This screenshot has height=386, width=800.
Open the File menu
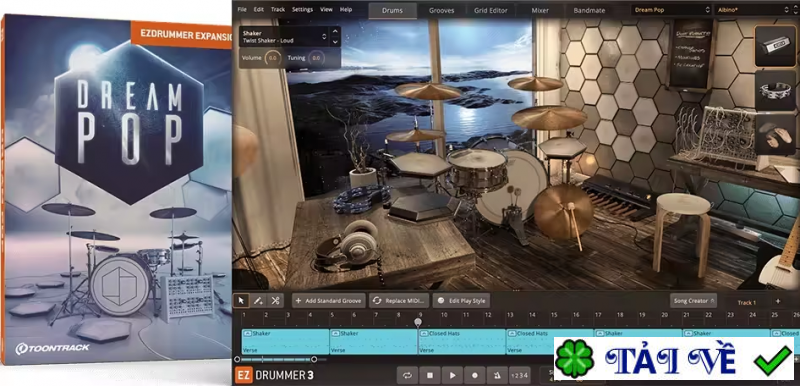pyautogui.click(x=242, y=9)
